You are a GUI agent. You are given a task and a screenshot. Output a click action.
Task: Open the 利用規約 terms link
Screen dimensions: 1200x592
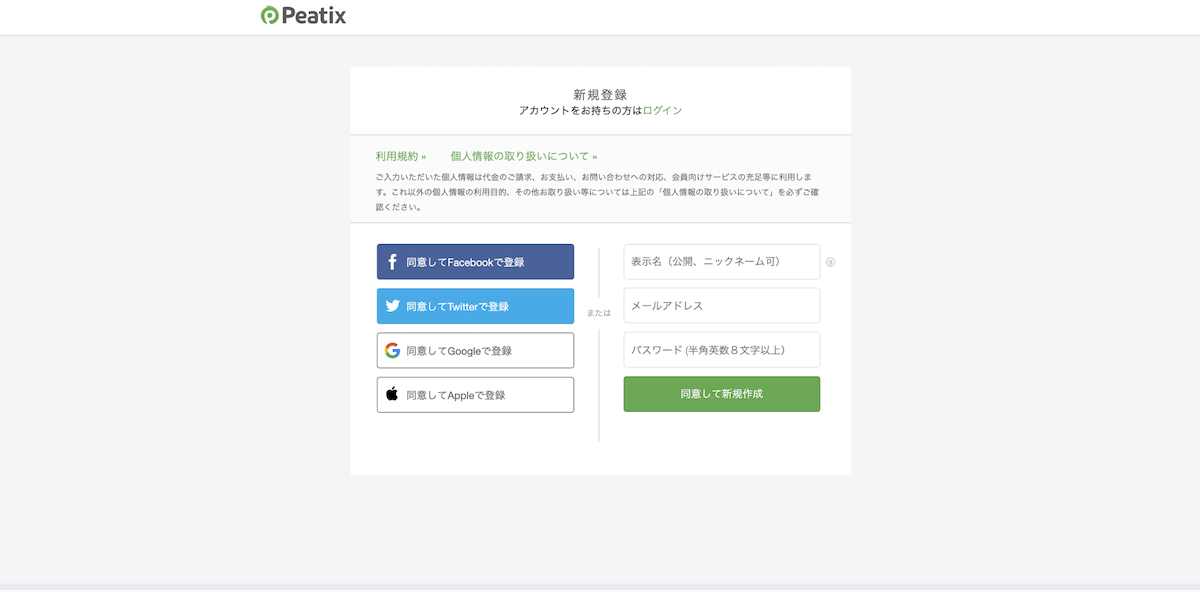[x=400, y=156]
